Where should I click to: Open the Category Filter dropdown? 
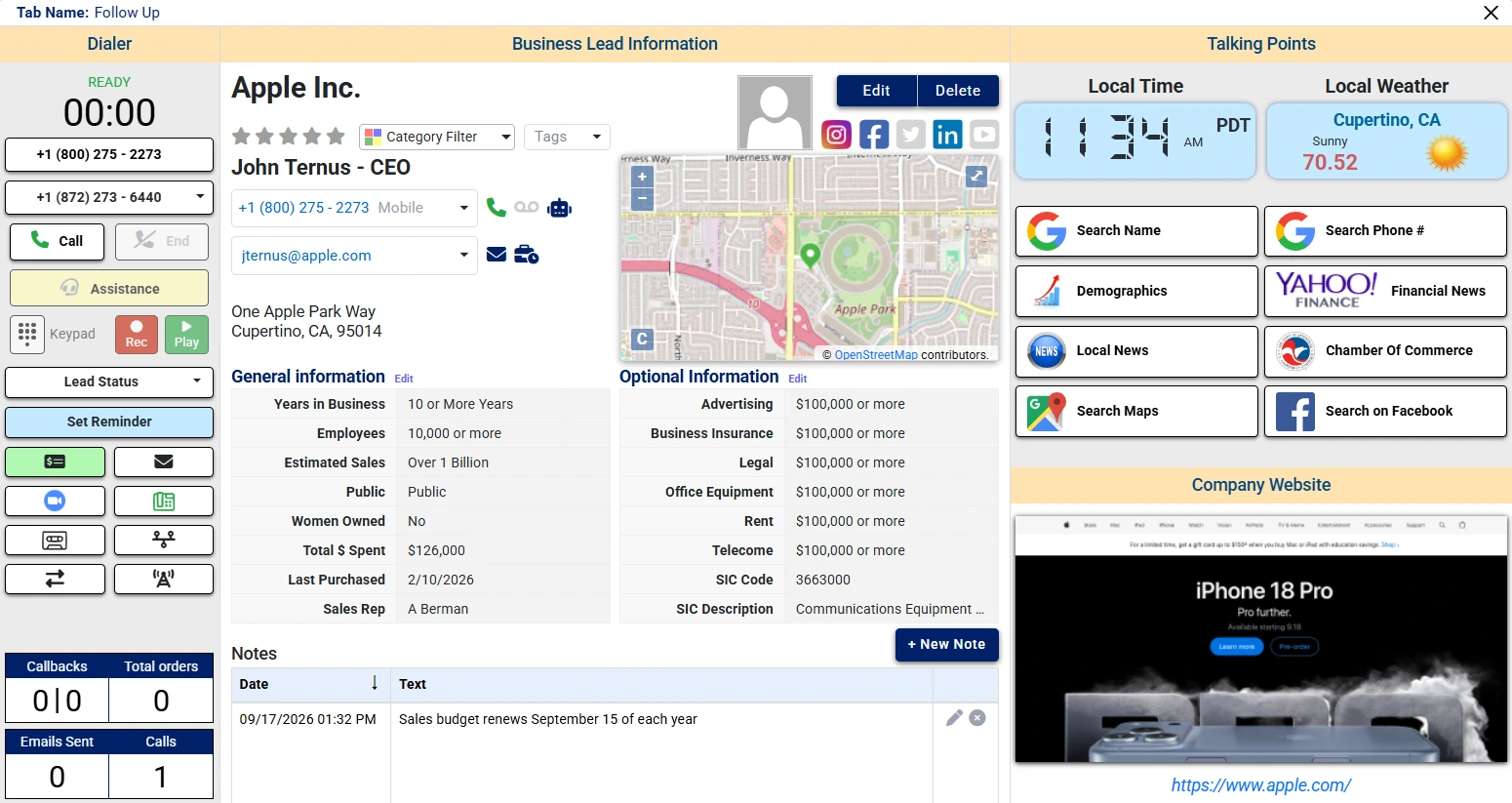437,137
